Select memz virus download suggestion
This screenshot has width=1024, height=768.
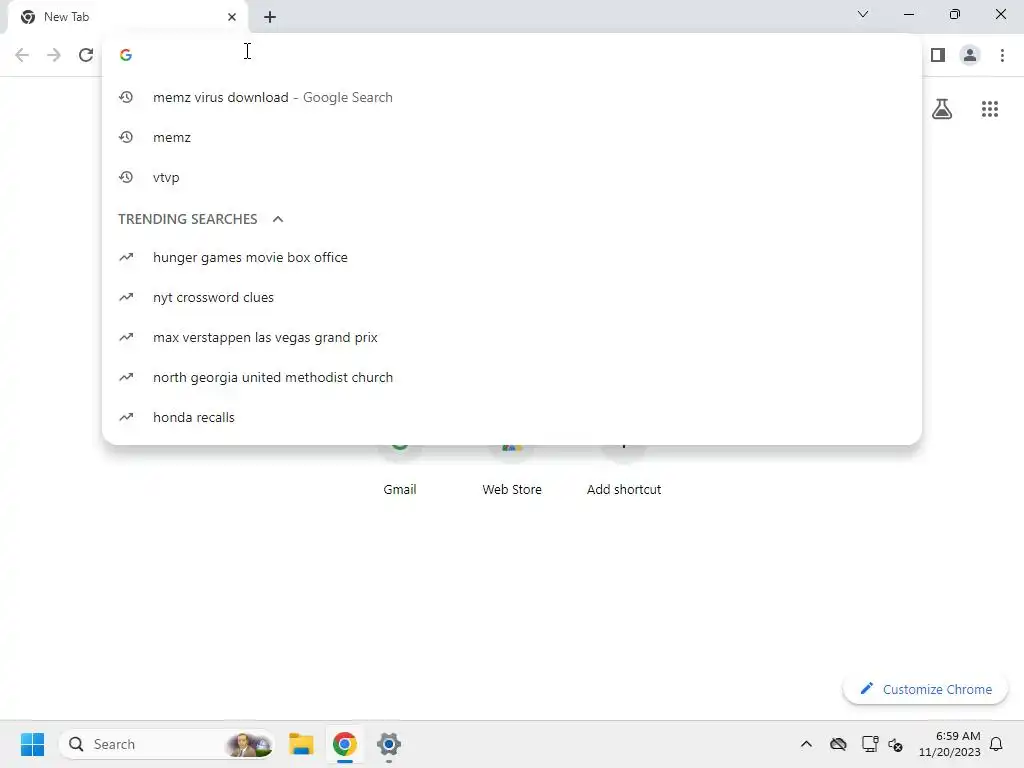coord(511,97)
